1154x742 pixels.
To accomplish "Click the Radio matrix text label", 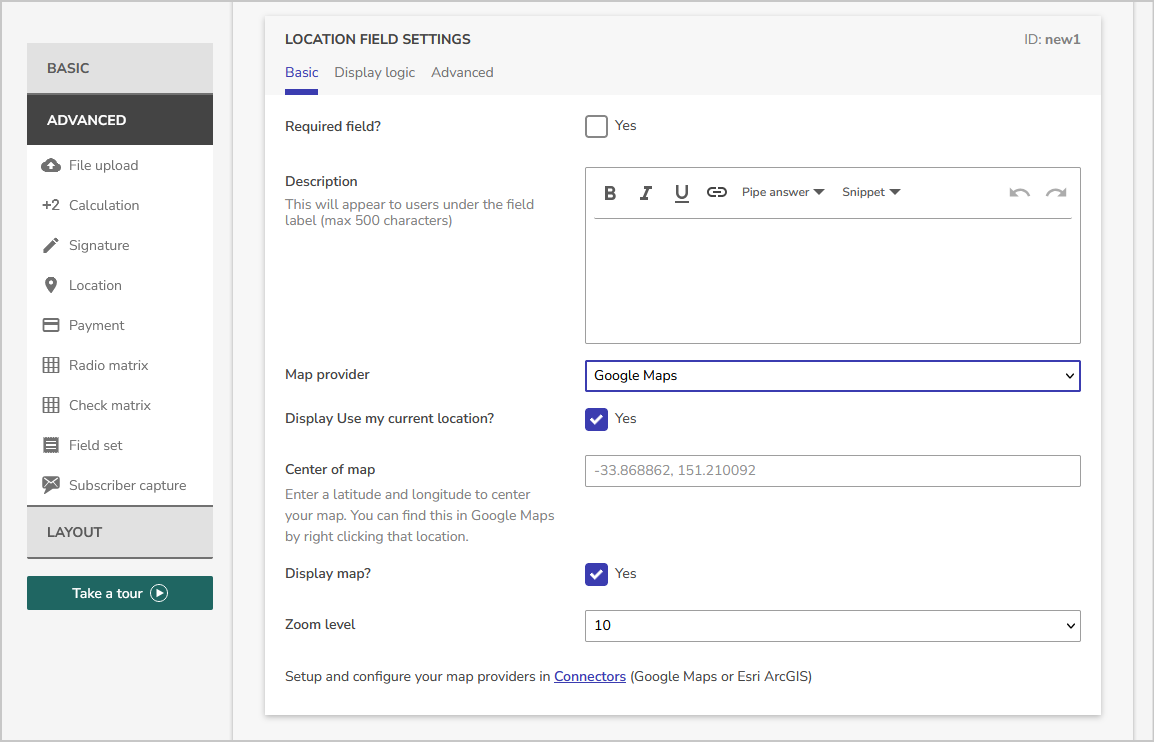I will click(109, 365).
